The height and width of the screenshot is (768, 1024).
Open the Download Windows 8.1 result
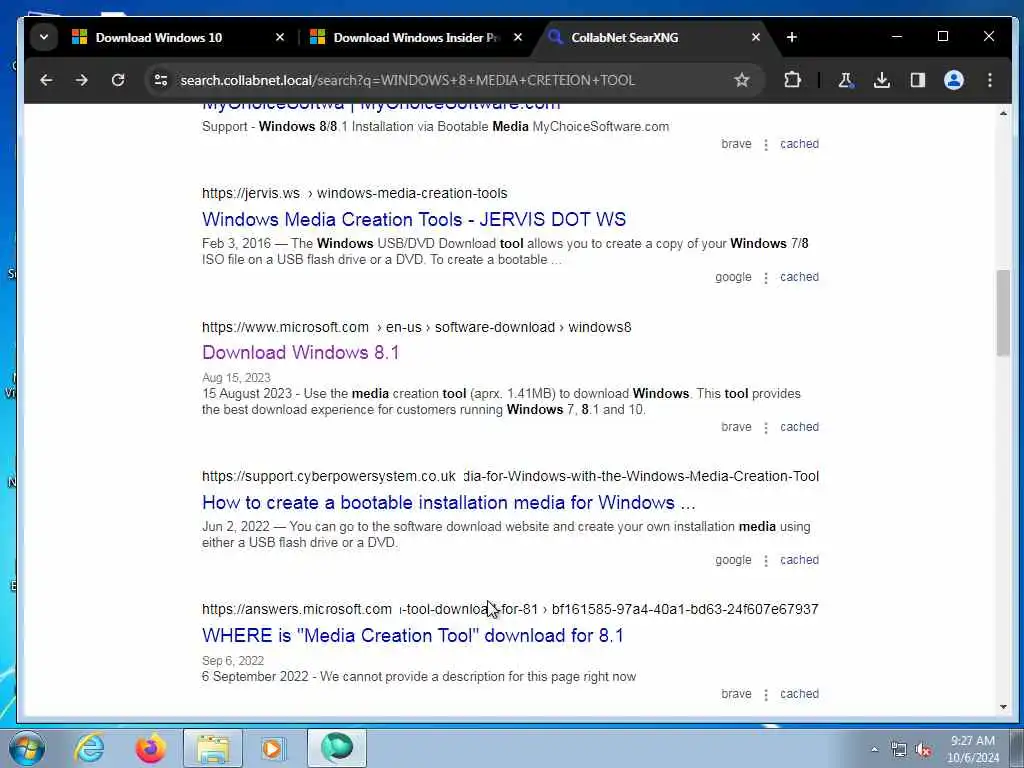300,353
